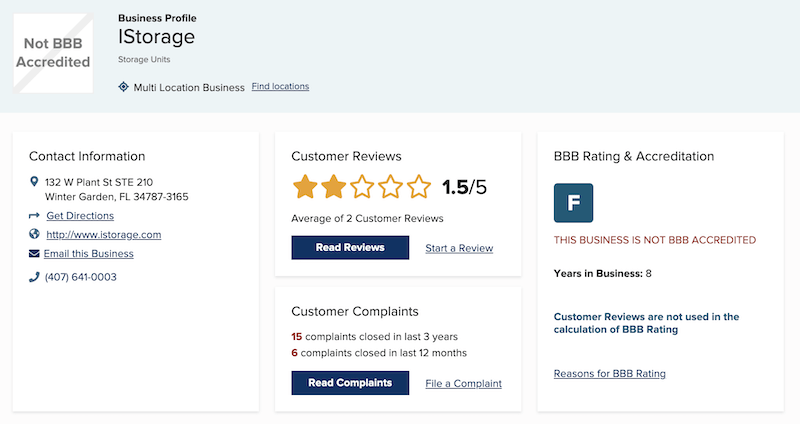This screenshot has width=800, height=424.
Task: Click the directions arrow icon
Action: tap(34, 216)
